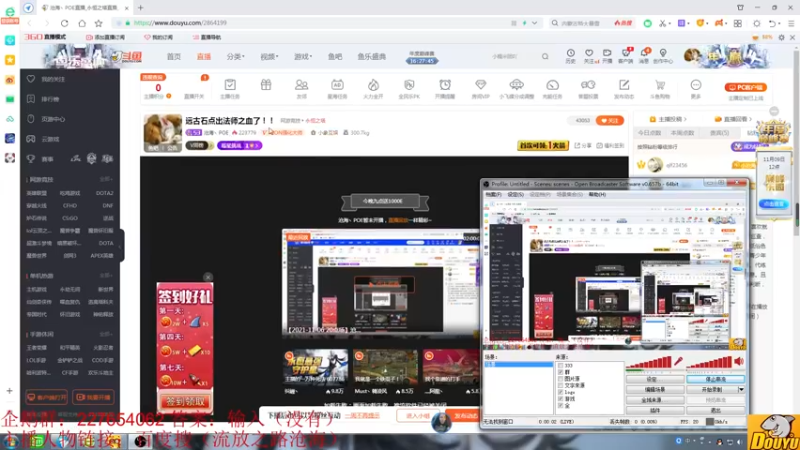Open 云游戏 gamepad icon in sidebar
Screen dimensions: 800x450
[x=31, y=139]
